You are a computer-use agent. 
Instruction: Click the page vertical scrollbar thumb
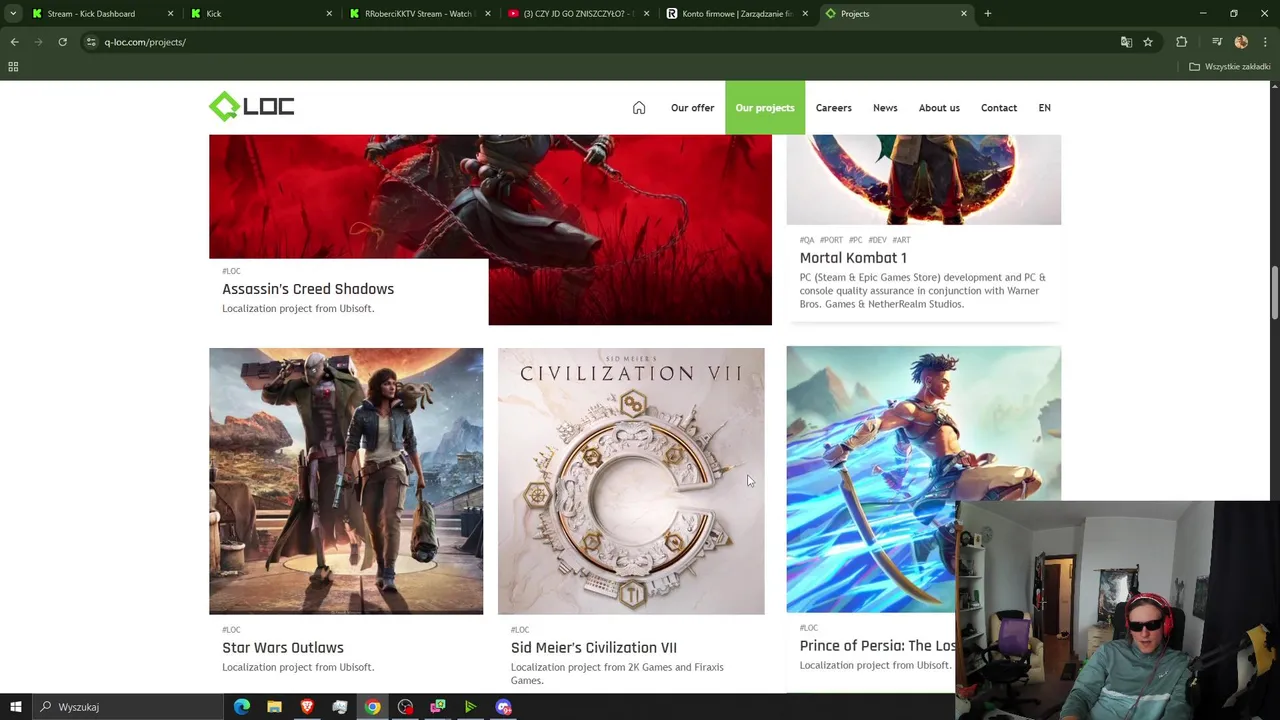(x=1274, y=294)
